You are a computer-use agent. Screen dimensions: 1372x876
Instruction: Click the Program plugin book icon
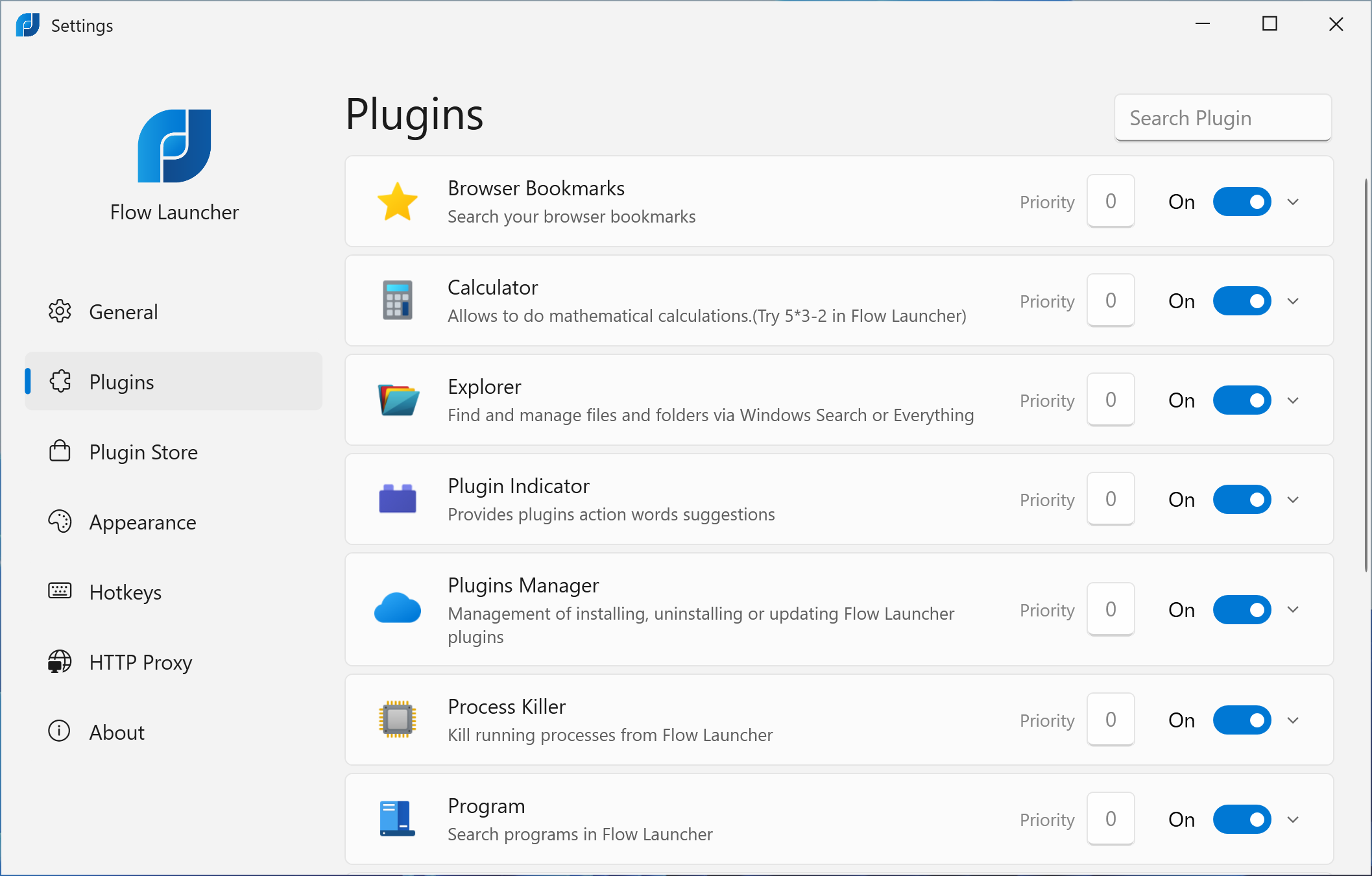point(397,818)
